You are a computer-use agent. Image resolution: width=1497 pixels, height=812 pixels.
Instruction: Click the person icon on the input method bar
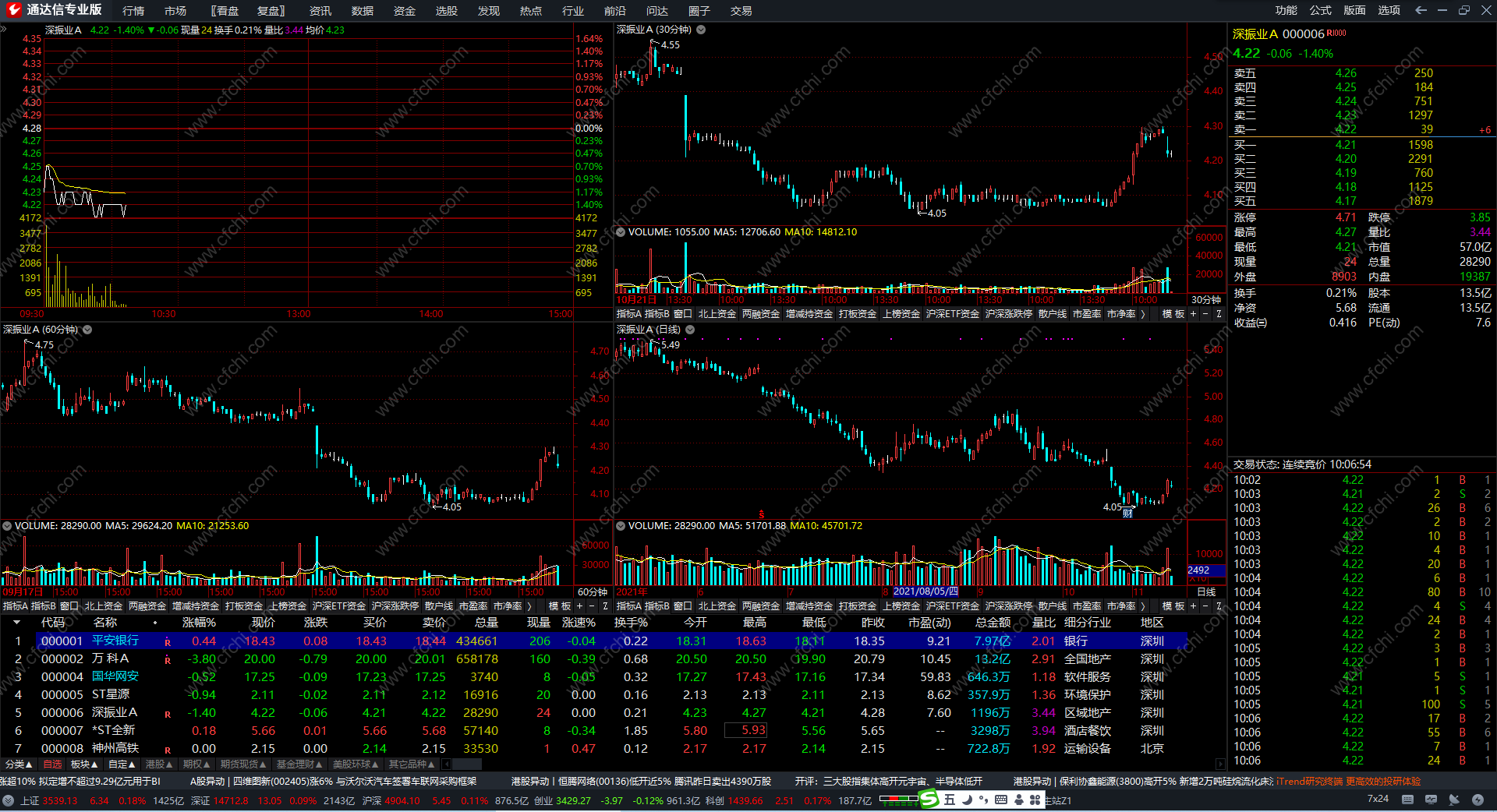pyautogui.click(x=1018, y=800)
